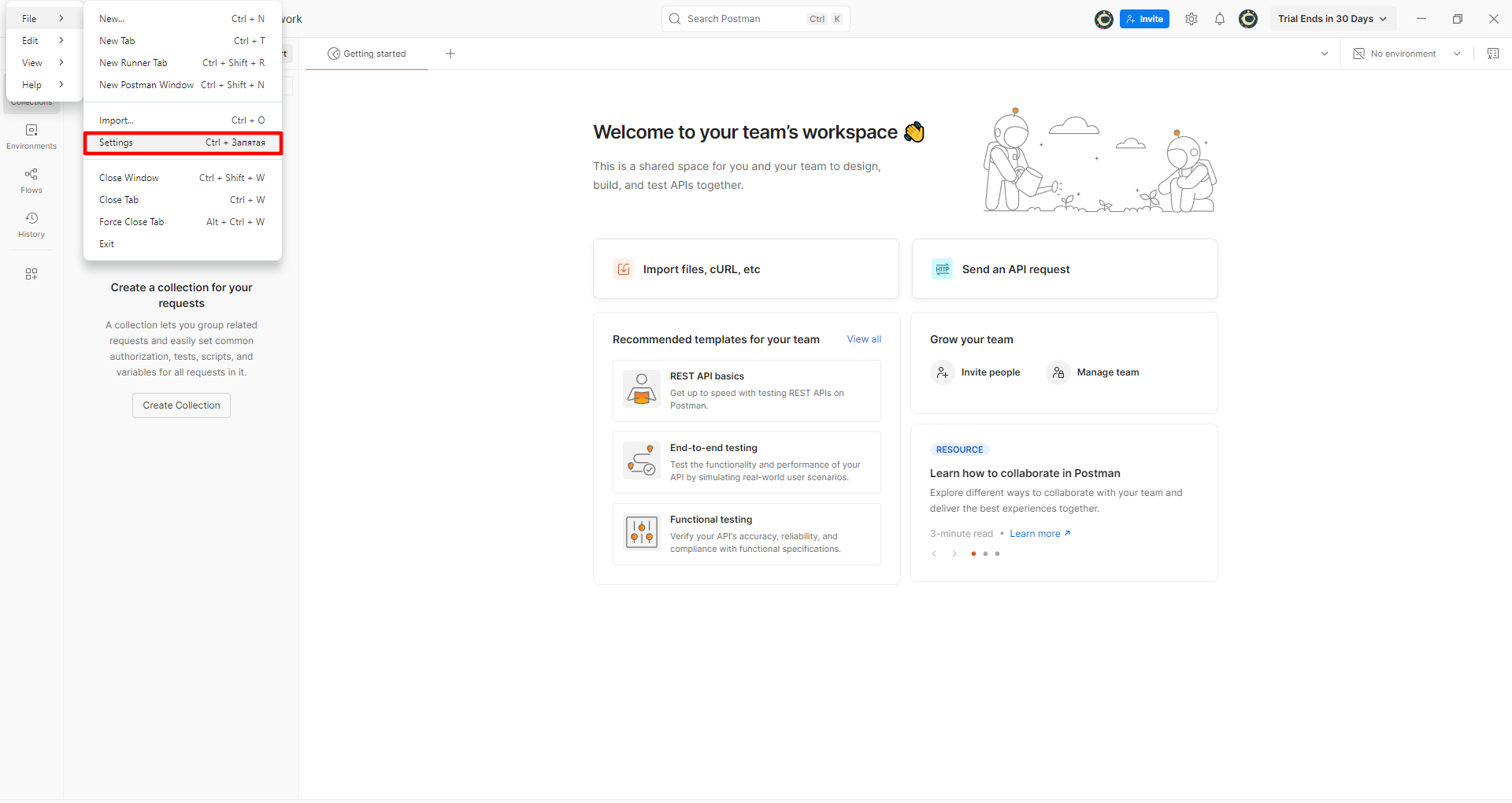Select Settings from the File menu

182,142
